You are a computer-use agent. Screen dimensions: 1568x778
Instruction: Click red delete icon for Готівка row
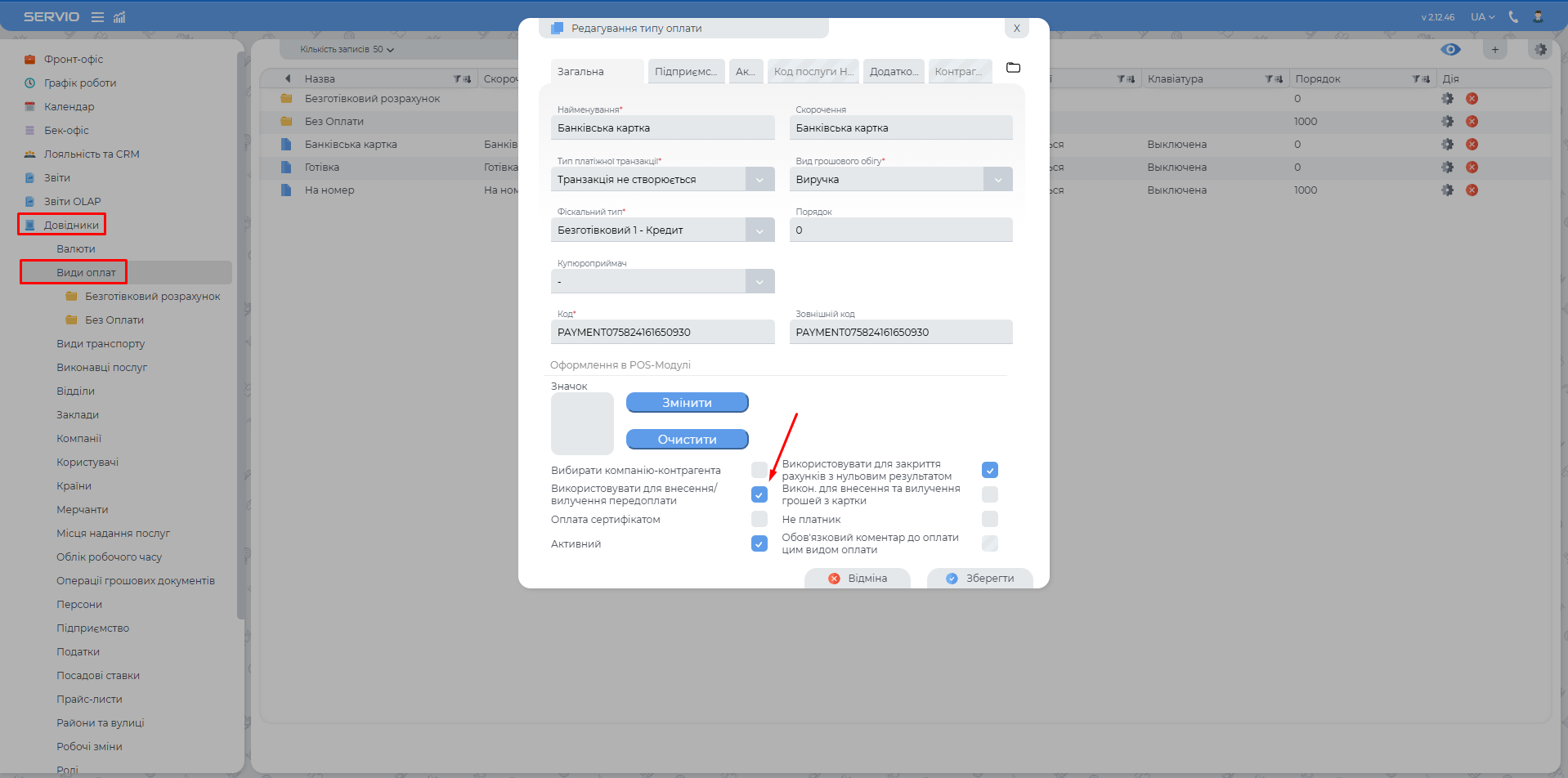click(1472, 168)
